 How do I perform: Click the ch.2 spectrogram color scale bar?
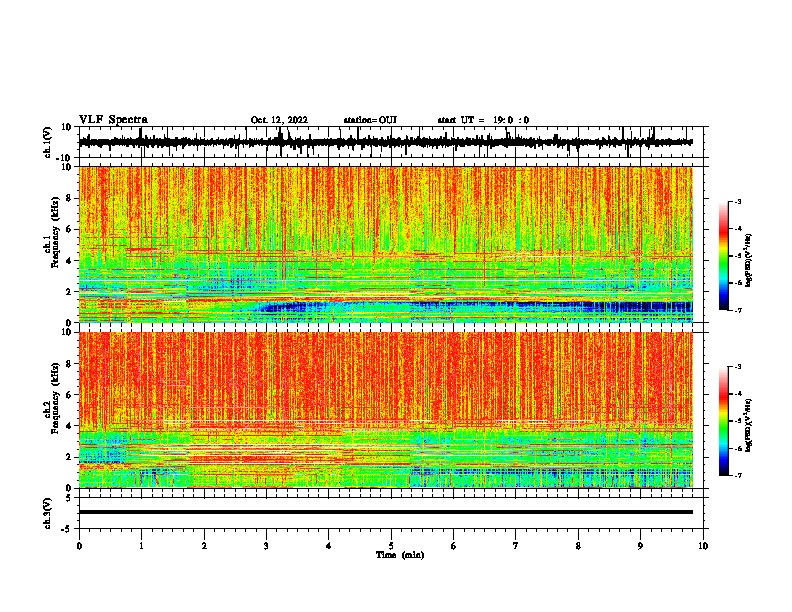coord(723,421)
